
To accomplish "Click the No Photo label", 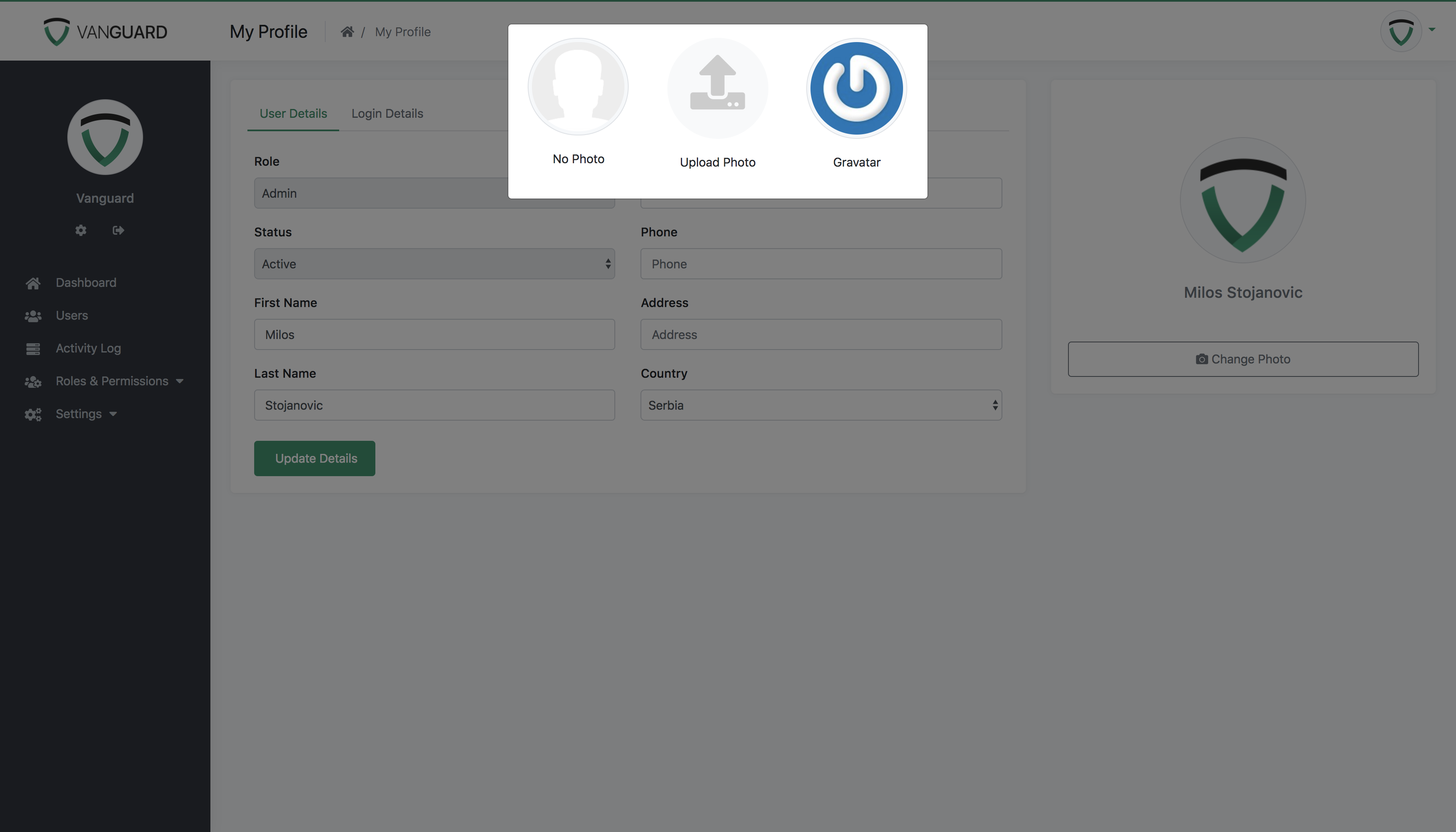I will pos(579,159).
